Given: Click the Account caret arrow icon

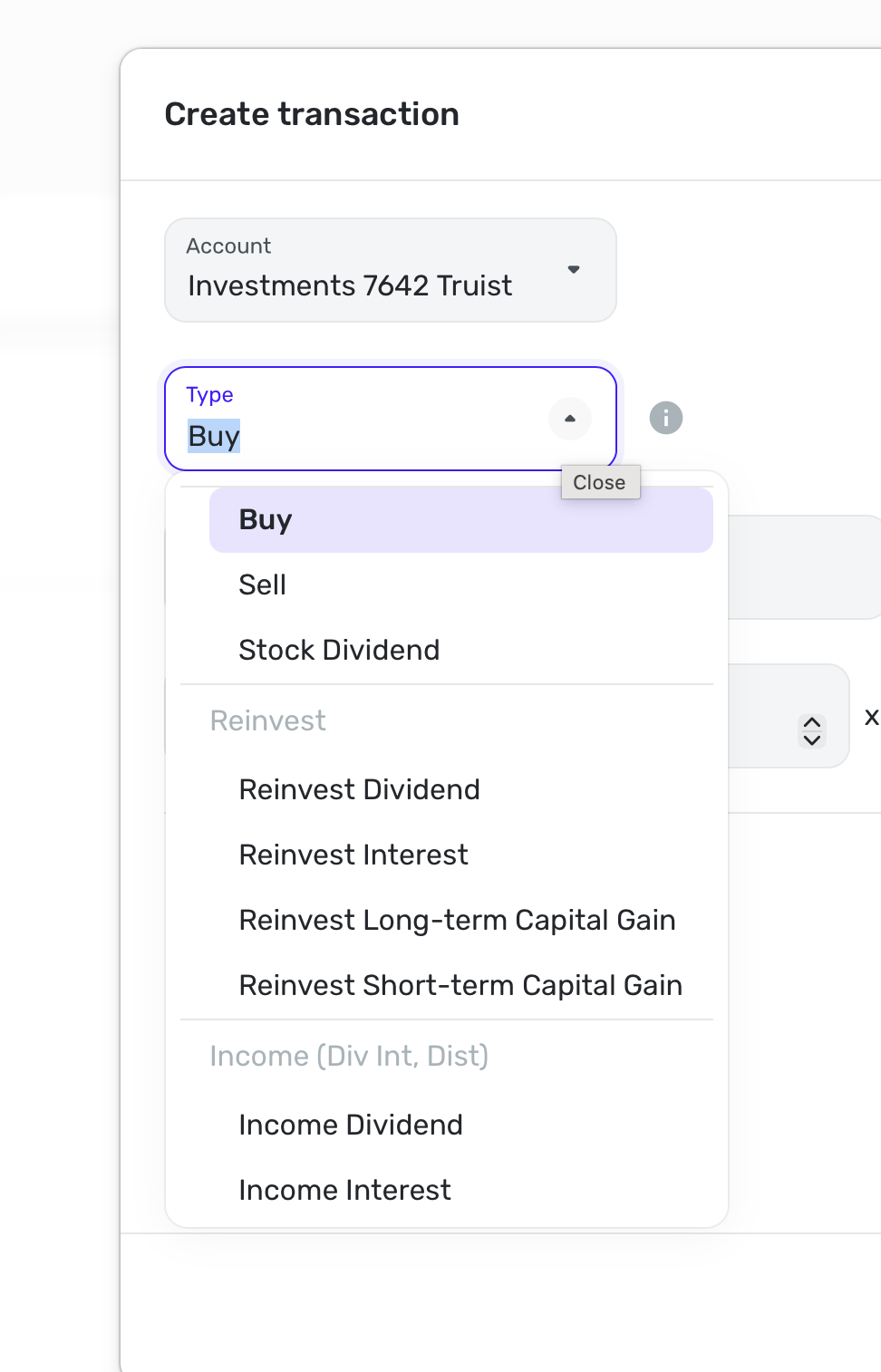Looking at the screenshot, I should click(x=574, y=269).
